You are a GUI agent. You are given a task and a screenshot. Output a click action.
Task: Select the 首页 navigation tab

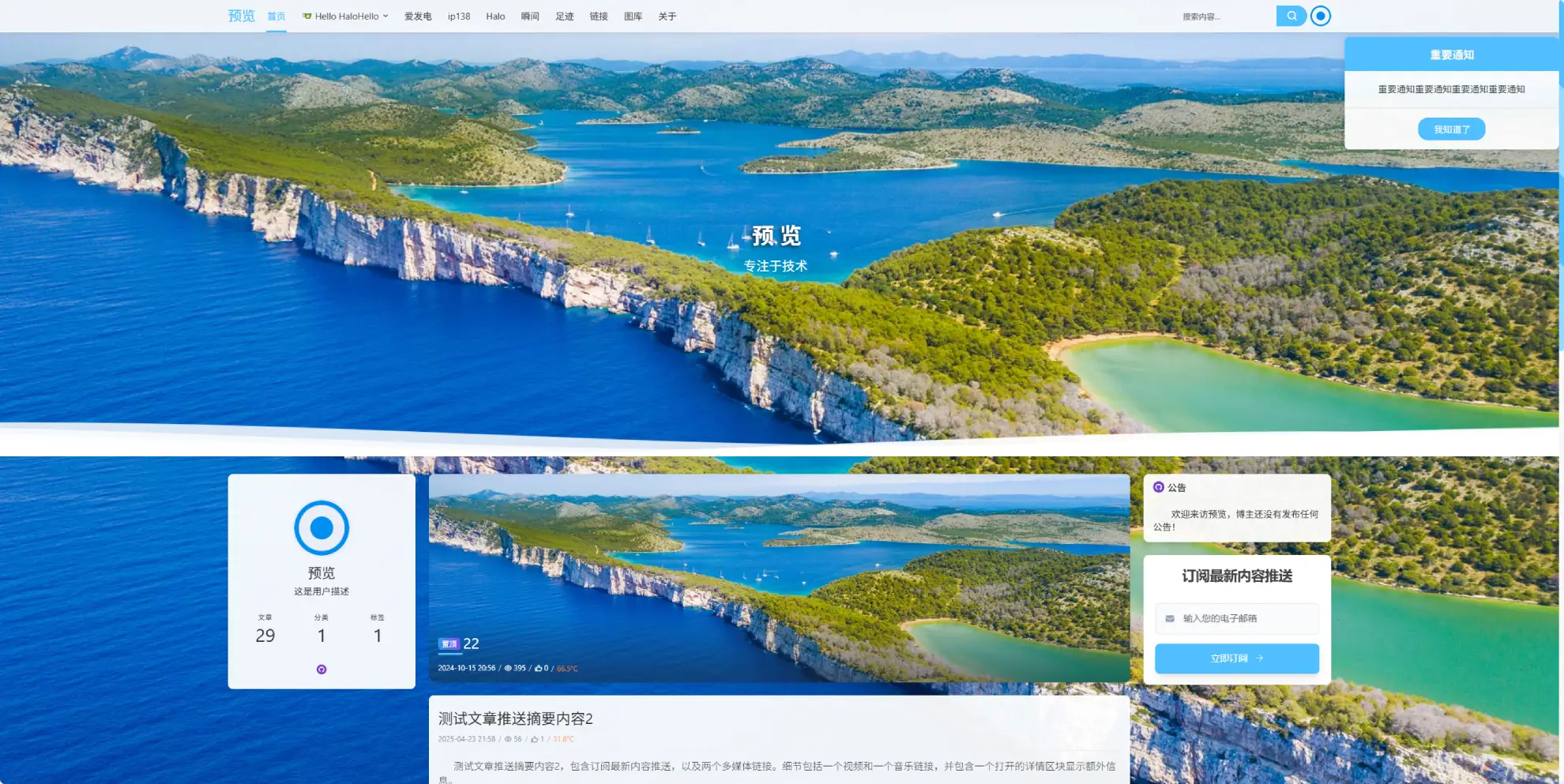[x=276, y=16]
